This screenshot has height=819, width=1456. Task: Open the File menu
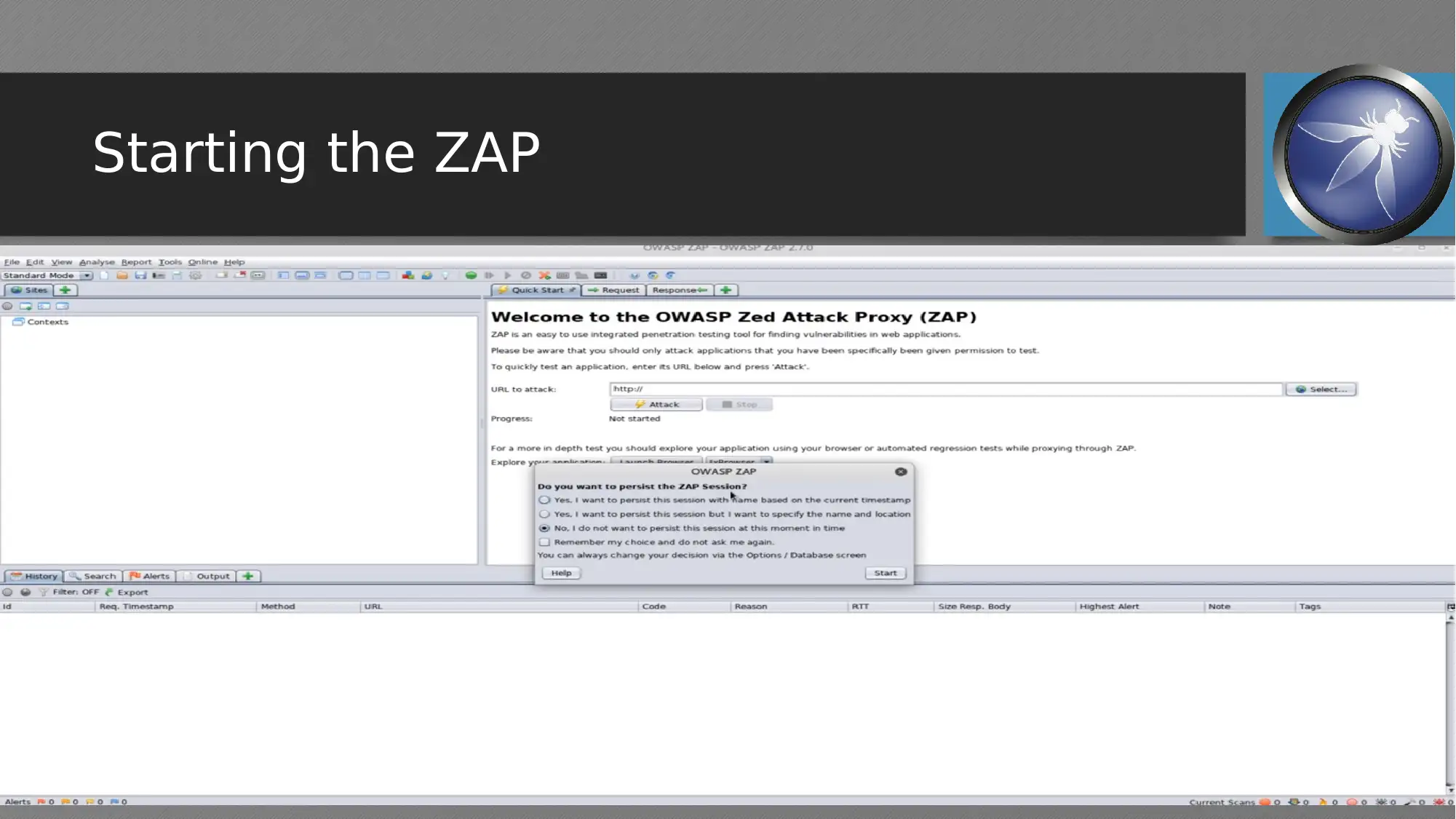(x=12, y=262)
